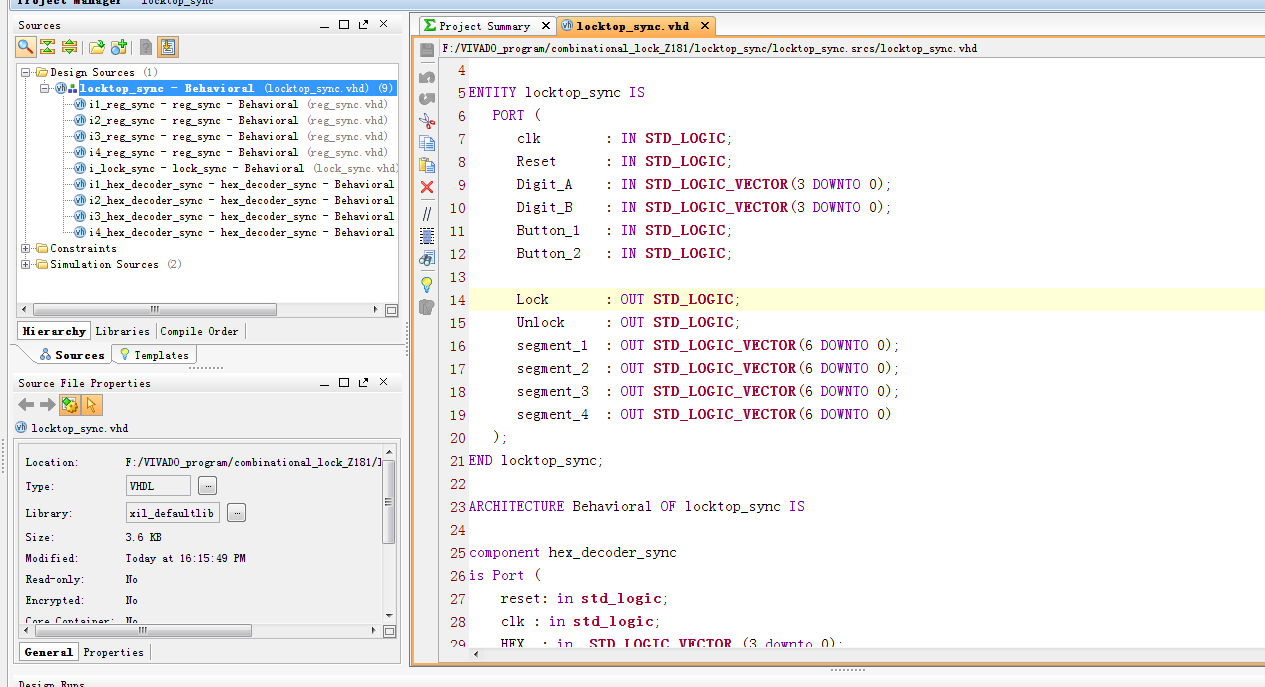
Task: Click the browse button next to Library xil_defaultlib
Action: point(236,513)
